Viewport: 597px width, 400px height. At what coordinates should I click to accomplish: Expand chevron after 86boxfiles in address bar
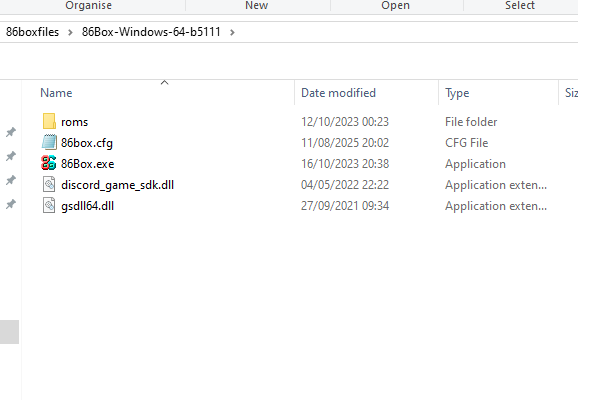[70, 32]
